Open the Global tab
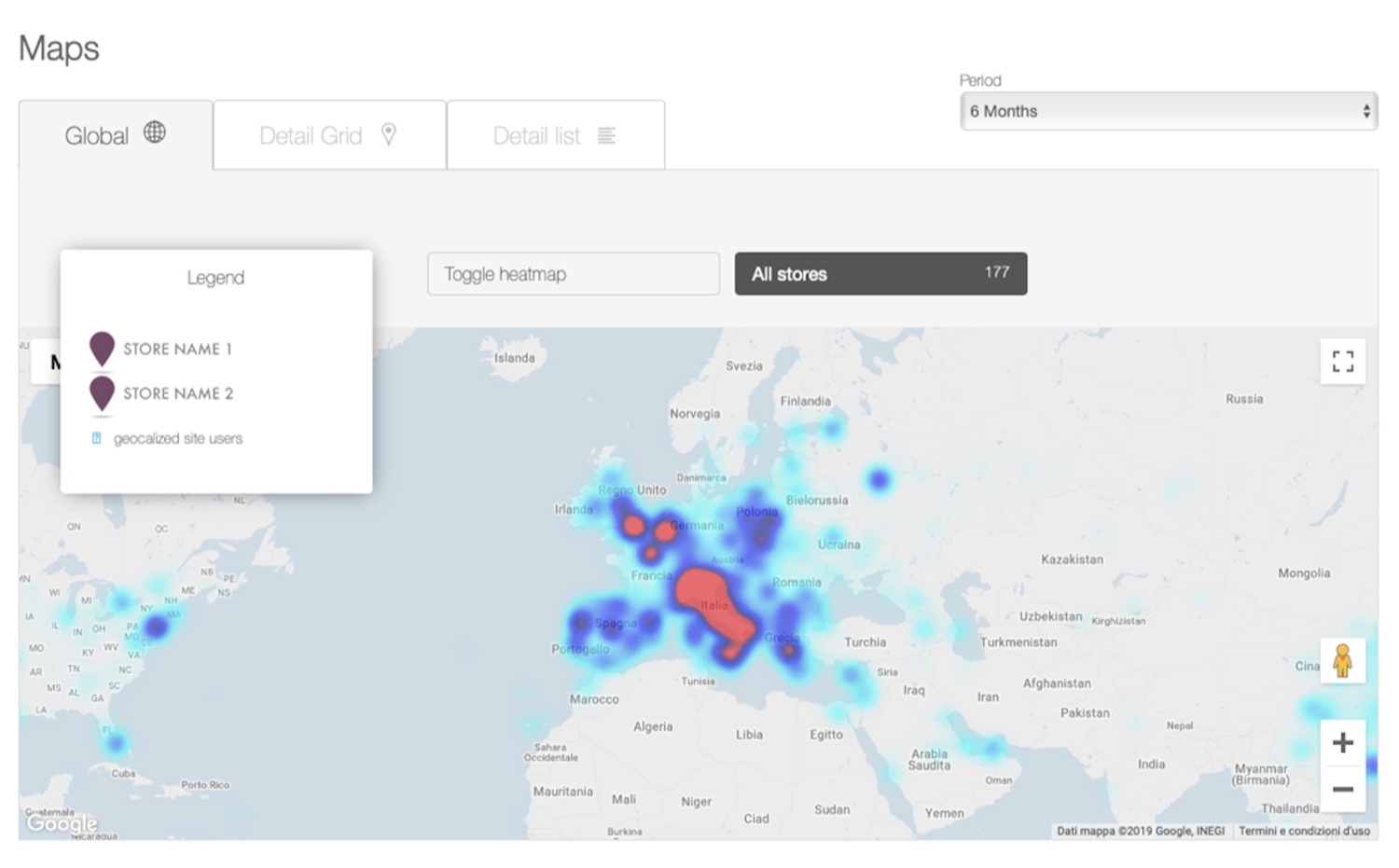This screenshot has height=868, width=1399. click(116, 135)
